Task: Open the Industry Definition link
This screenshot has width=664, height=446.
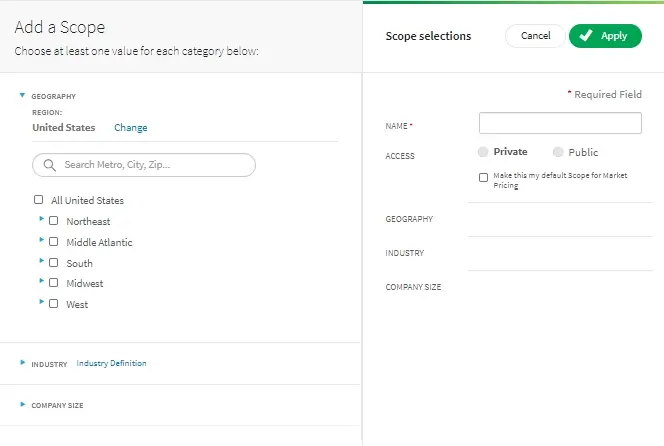Action: [x=111, y=364]
